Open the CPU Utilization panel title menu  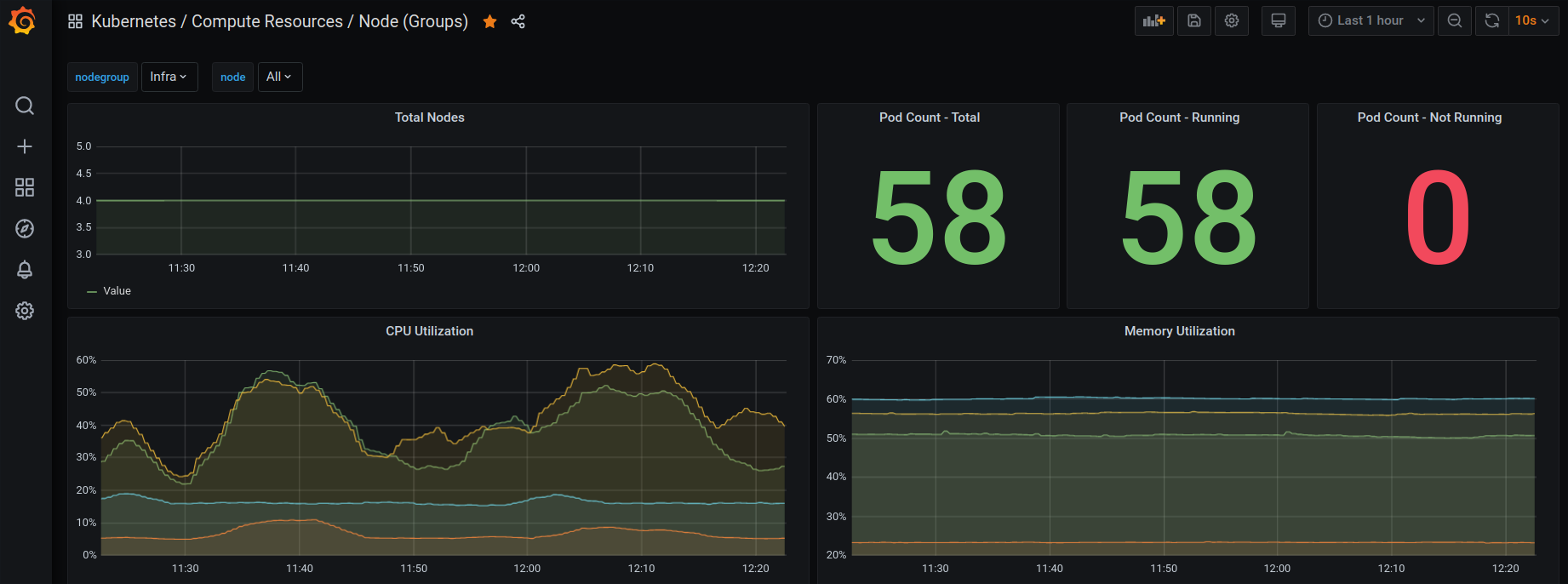click(429, 331)
